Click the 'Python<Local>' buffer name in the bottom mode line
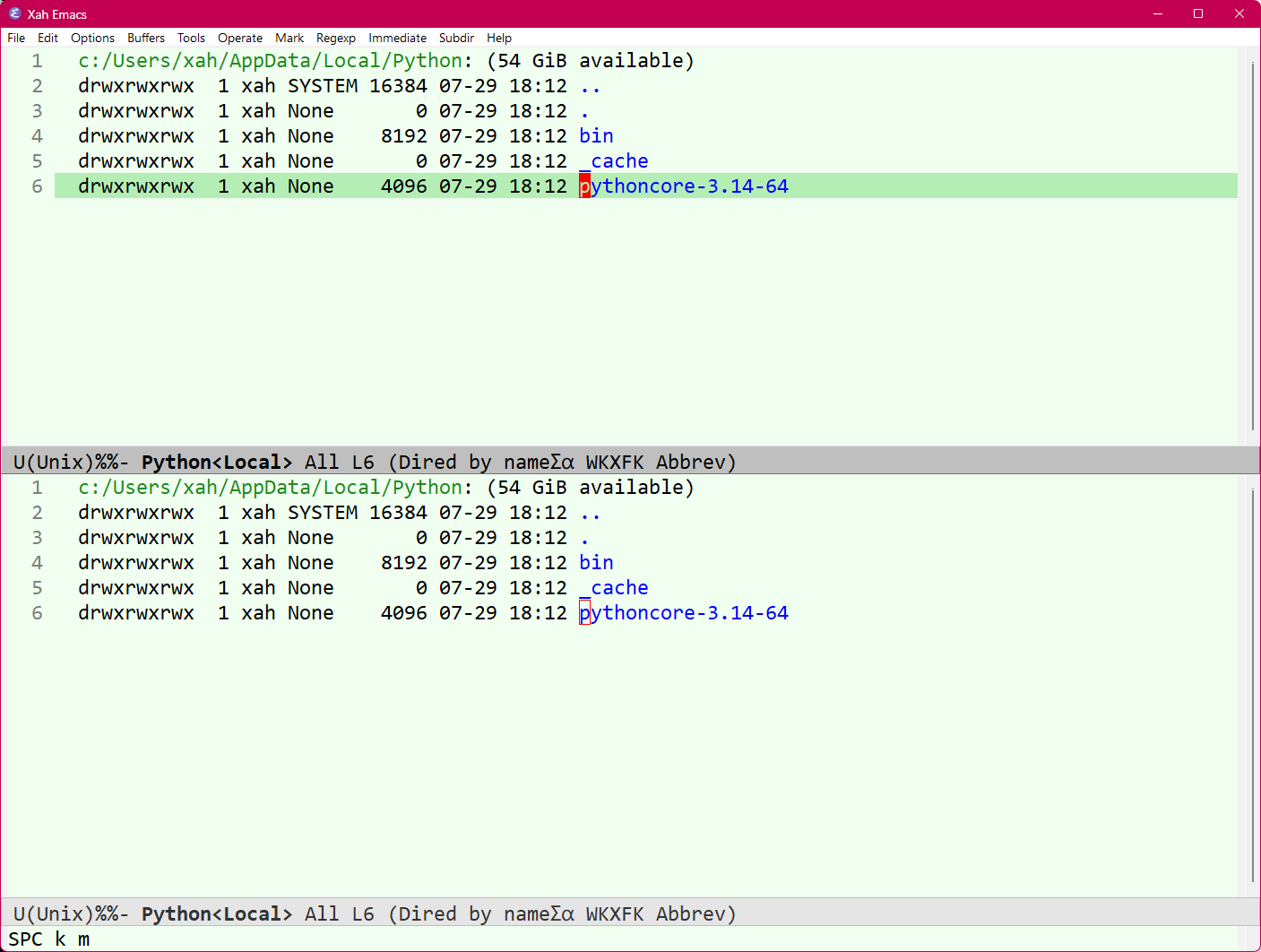The width and height of the screenshot is (1261, 952). point(217,914)
